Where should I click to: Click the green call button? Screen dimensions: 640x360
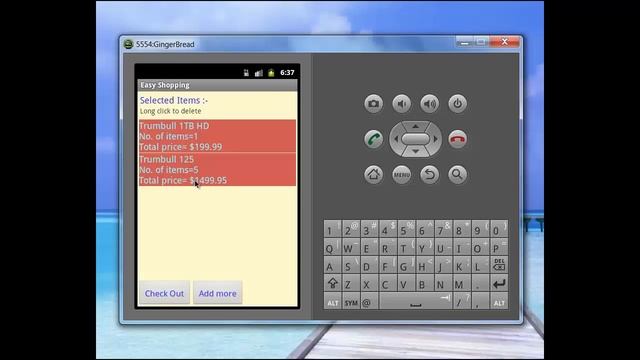(373, 139)
